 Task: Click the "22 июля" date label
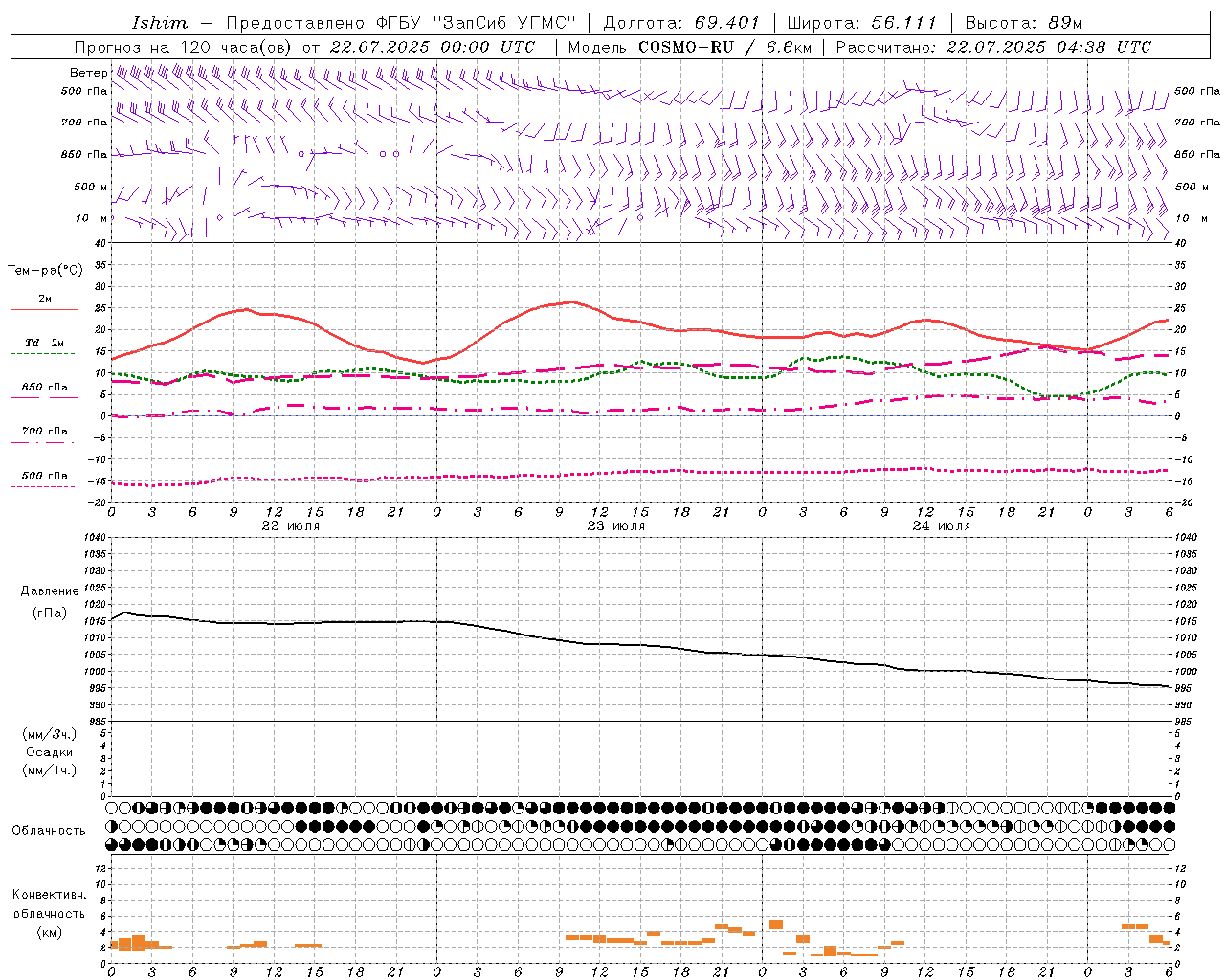tap(291, 525)
